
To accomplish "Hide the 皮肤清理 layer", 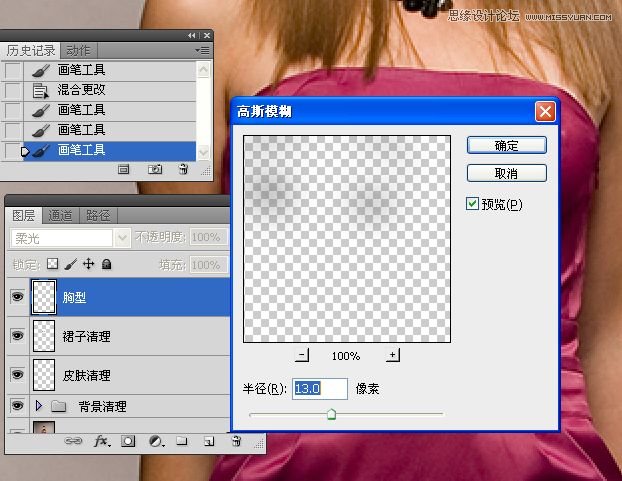I will pyautogui.click(x=17, y=375).
